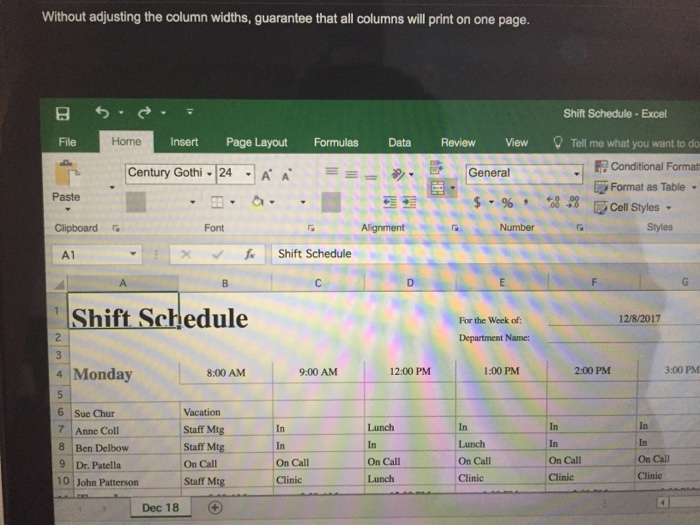
Task: Click the Middle Align icon
Action: point(351,175)
